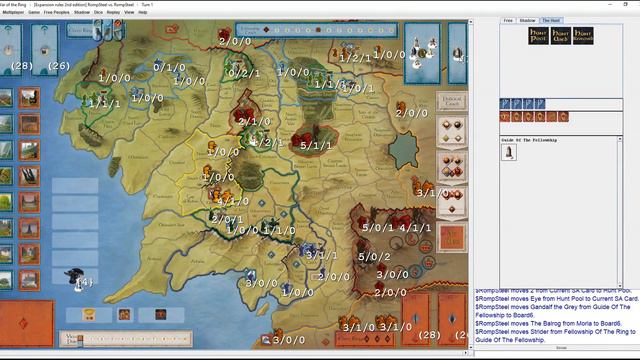Click the Shadow card deck showing (28) at bottom

(x=416, y=320)
